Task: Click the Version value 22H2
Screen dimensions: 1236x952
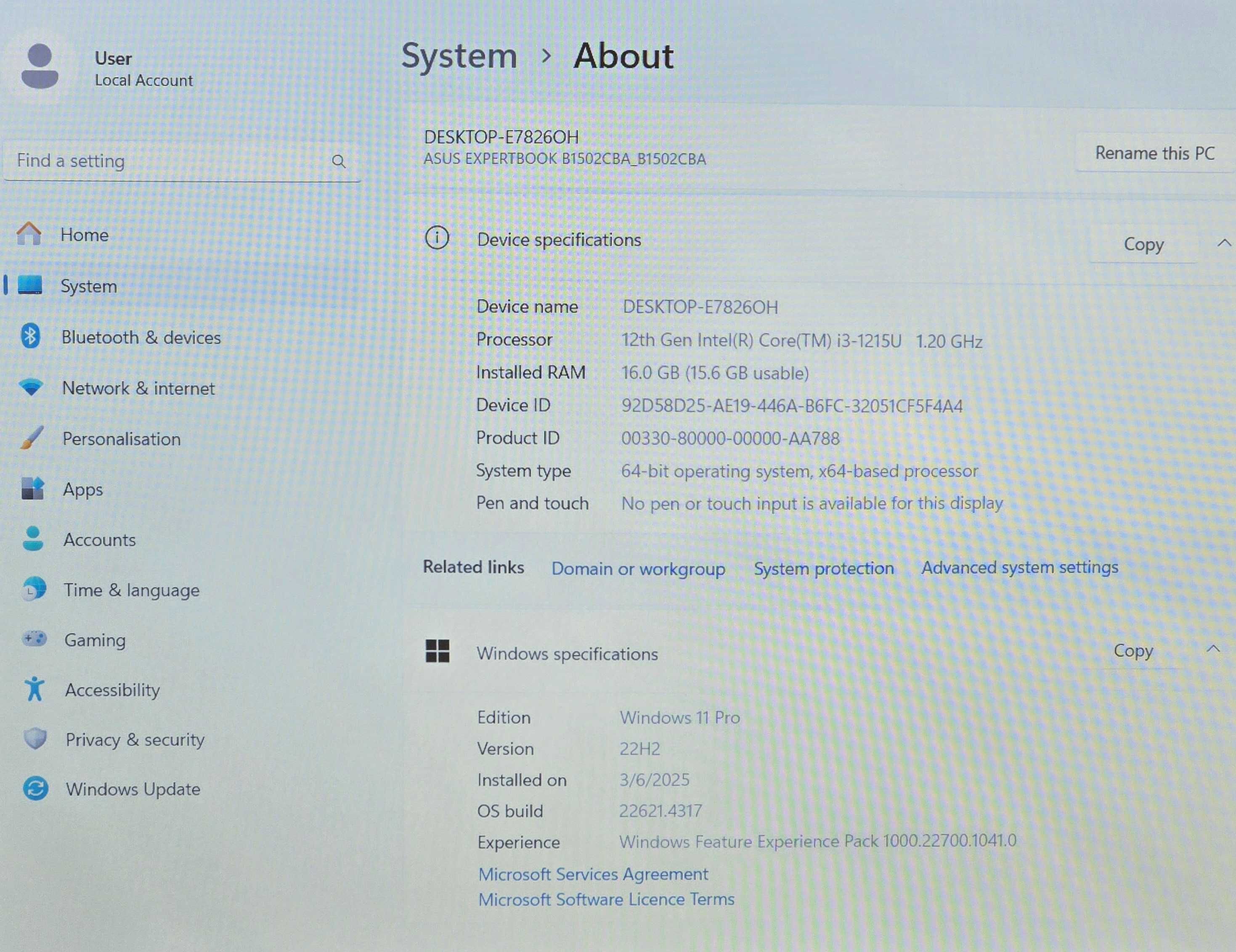Action: coord(639,749)
